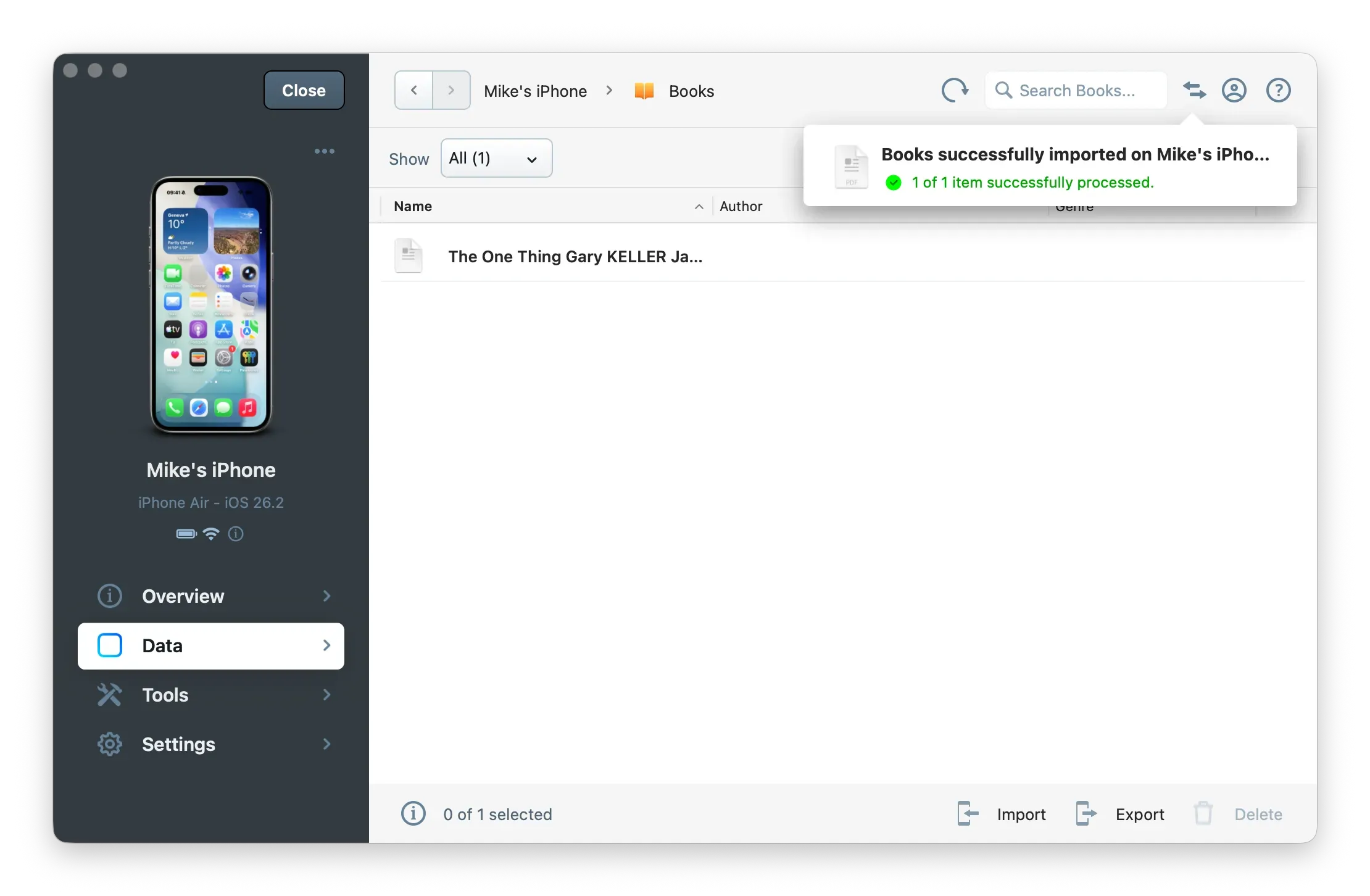Viewport: 1370px width, 896px height.
Task: Open the Settings sidebar item
Action: click(211, 744)
